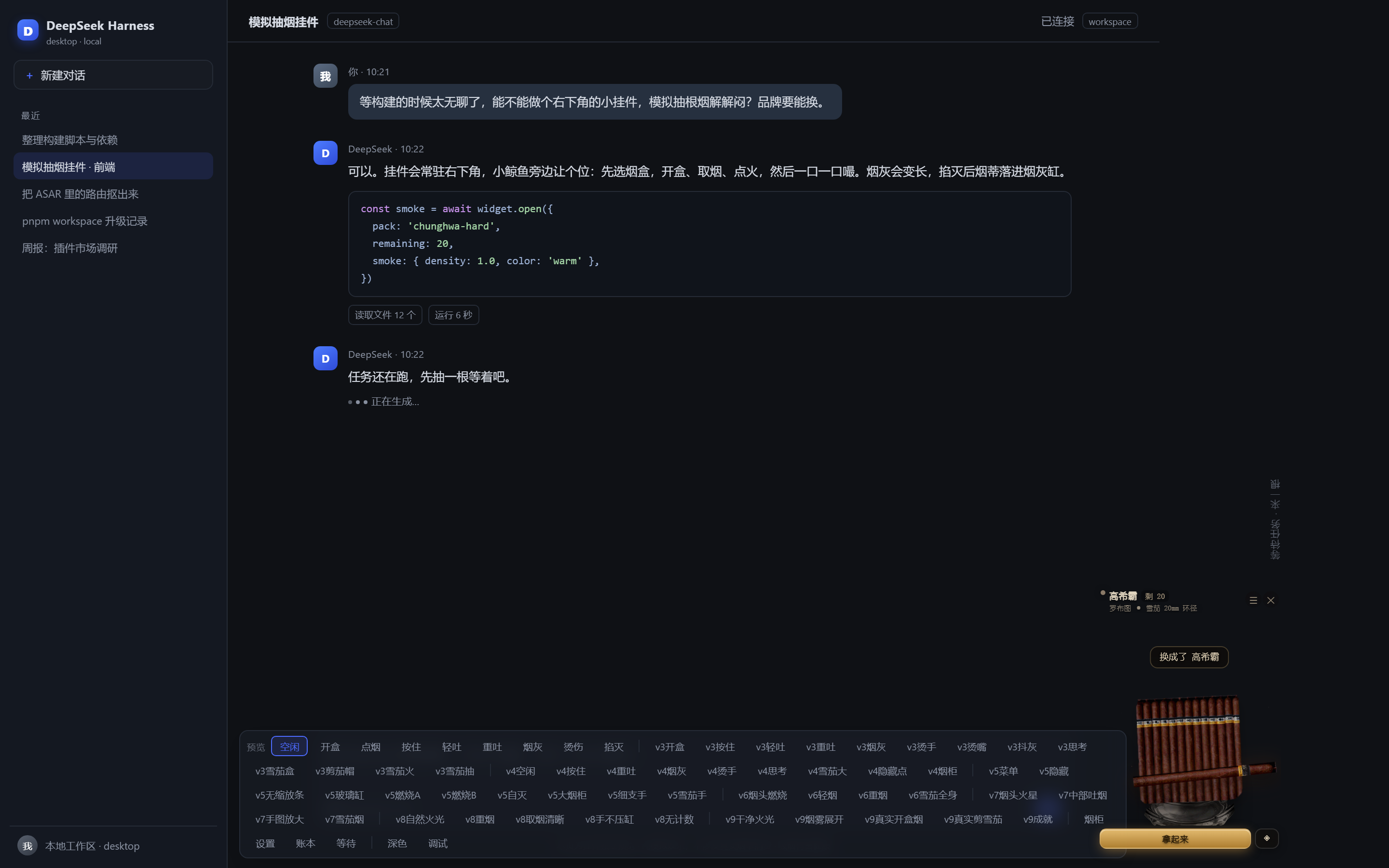Select the 等待 option in the preview bar
1389x868 pixels.
click(346, 843)
